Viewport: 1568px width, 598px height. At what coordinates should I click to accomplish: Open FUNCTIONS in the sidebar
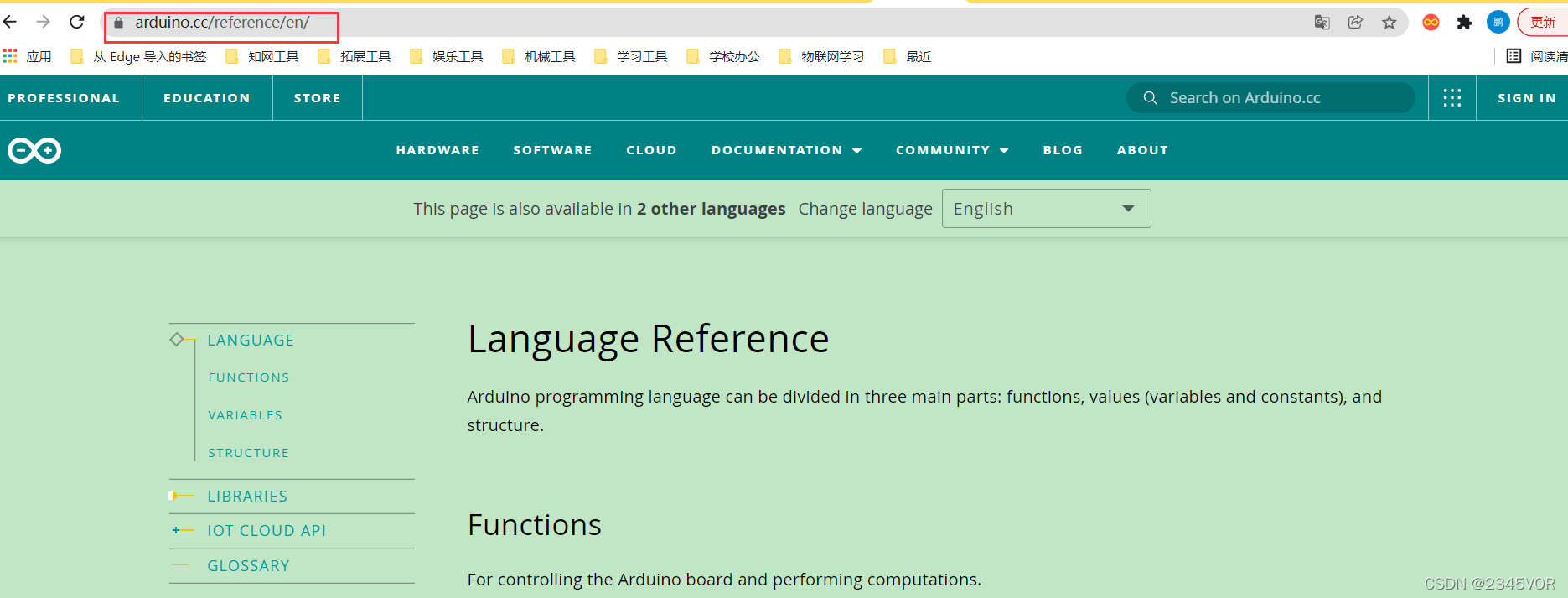coord(249,377)
